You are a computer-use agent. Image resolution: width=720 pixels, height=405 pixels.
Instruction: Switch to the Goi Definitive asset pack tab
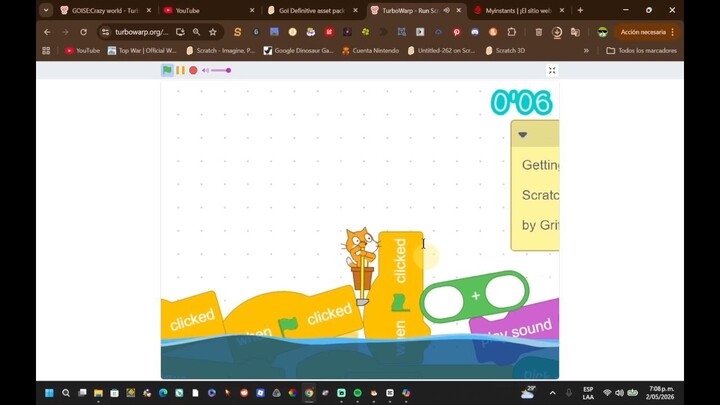[312, 10]
